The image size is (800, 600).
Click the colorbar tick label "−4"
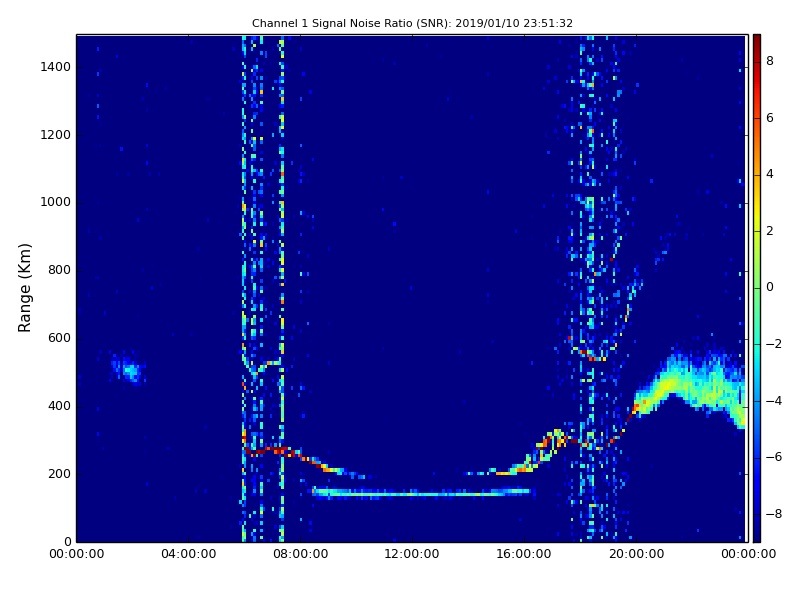click(x=774, y=401)
